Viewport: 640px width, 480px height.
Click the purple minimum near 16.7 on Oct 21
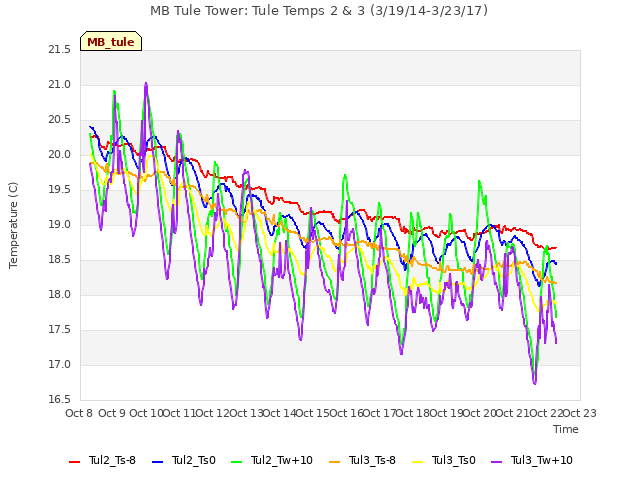(535, 383)
